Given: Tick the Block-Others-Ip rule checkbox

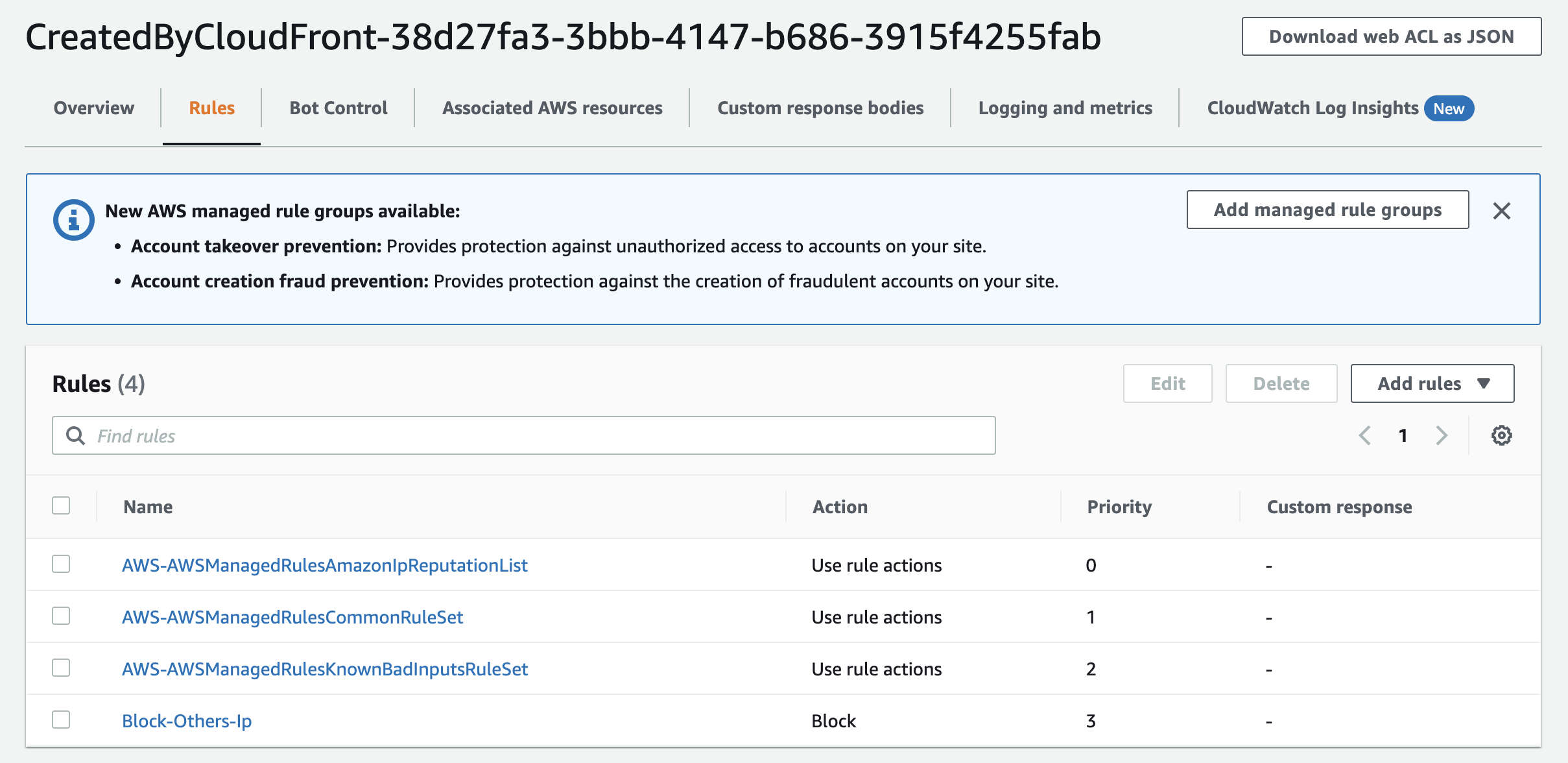Looking at the screenshot, I should [61, 720].
